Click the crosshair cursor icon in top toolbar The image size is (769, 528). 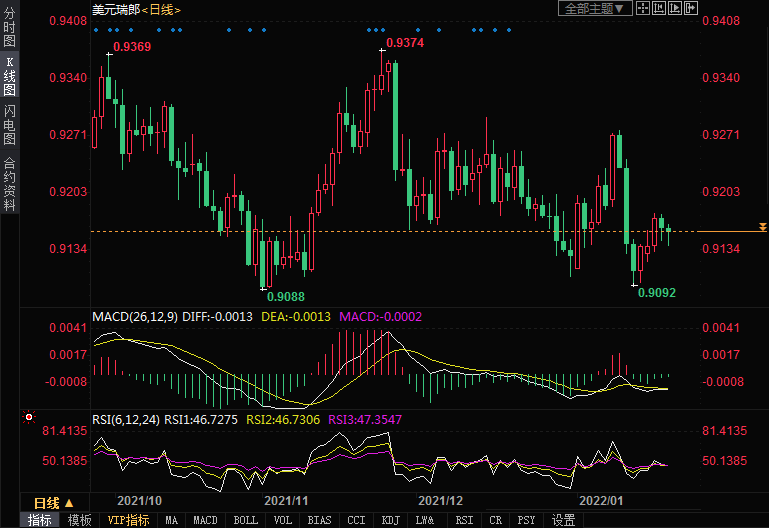[643, 8]
